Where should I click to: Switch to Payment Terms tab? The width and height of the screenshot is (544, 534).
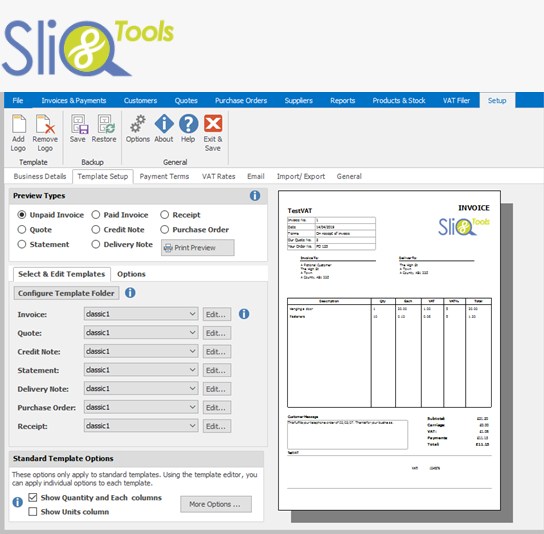[164, 176]
